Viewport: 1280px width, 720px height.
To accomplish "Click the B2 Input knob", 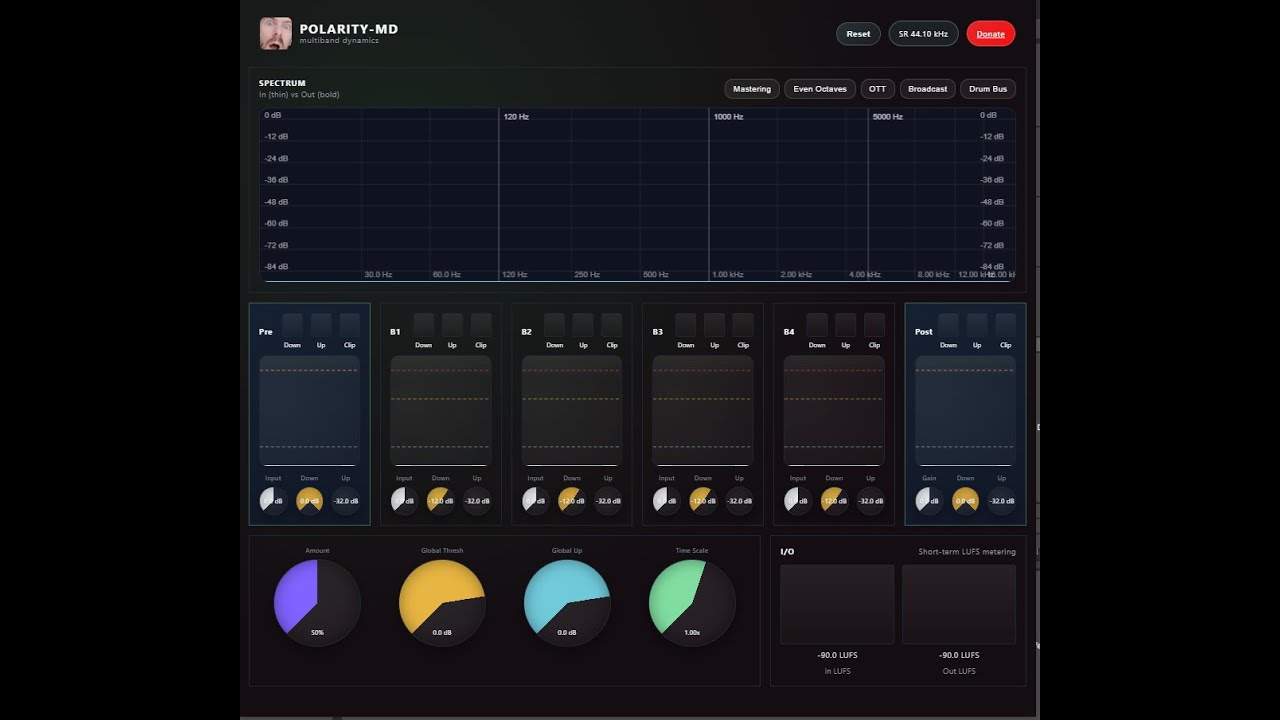I will click(535, 500).
